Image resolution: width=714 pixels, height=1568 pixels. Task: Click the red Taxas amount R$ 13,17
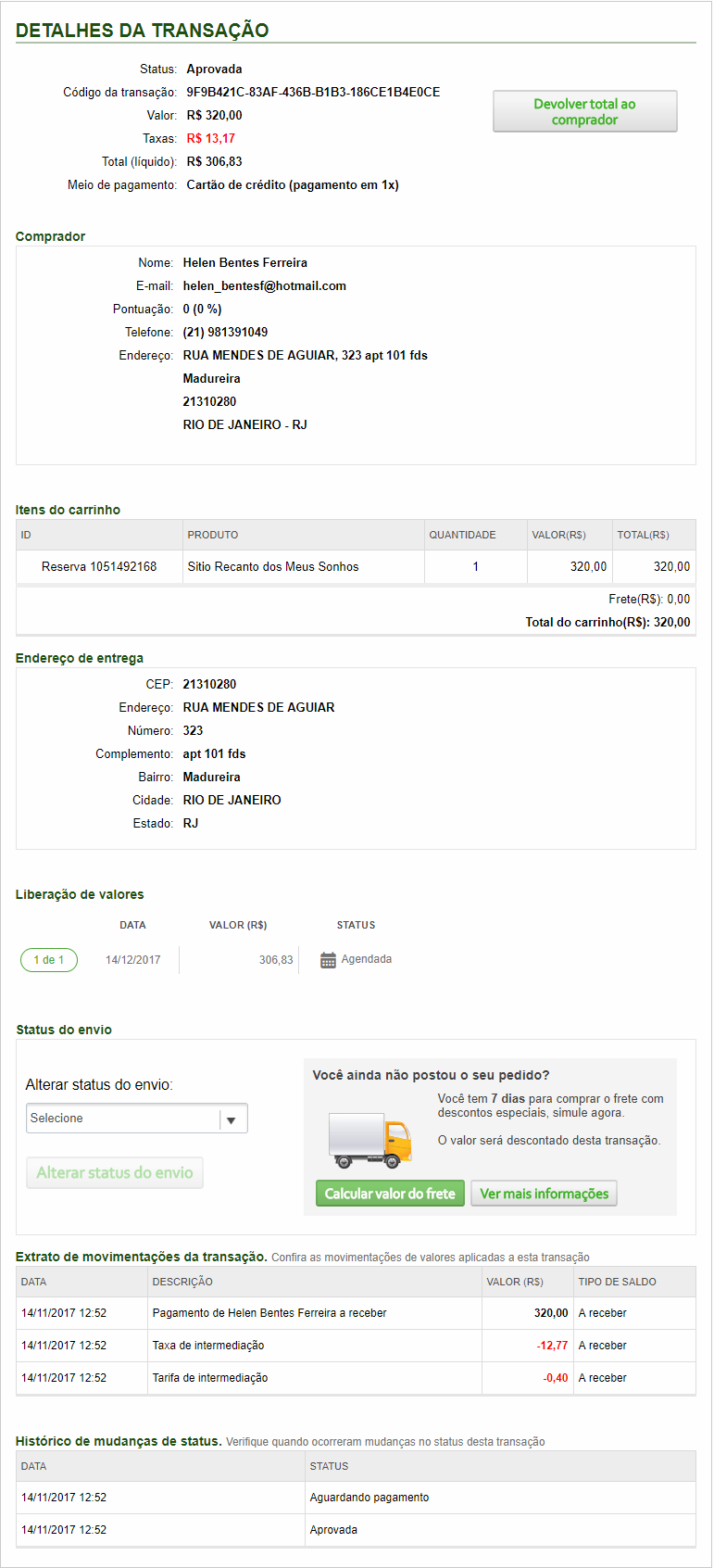tap(211, 139)
